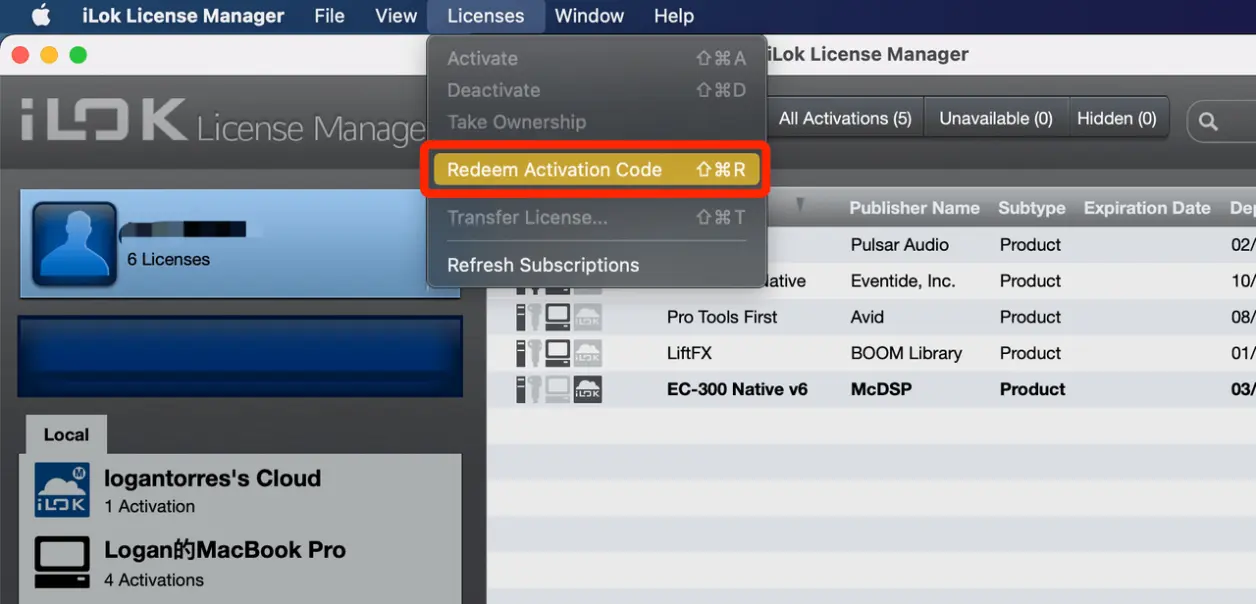1256x604 pixels.
Task: Click the computer location icon in EC-300 Native row
Action: pyautogui.click(x=558, y=389)
